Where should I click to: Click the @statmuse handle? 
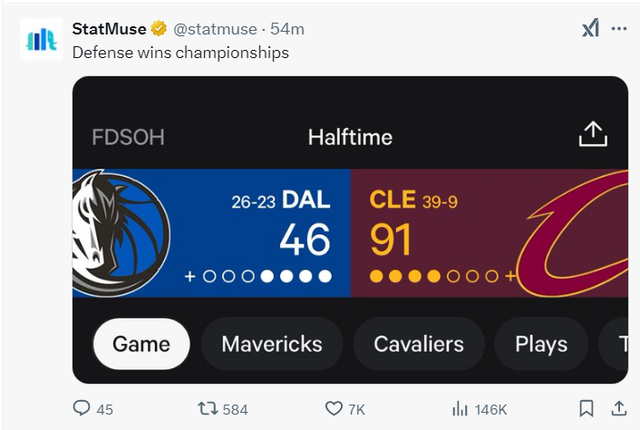(x=215, y=29)
